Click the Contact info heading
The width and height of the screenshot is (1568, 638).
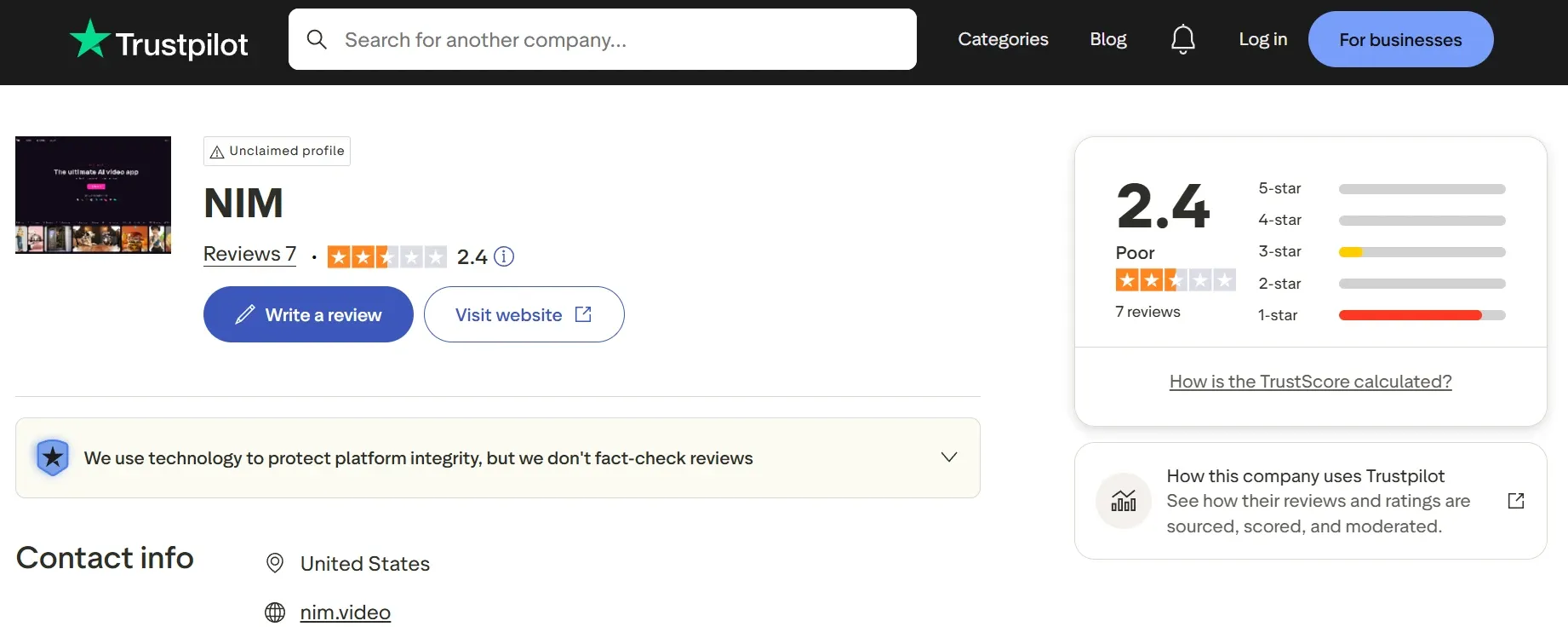click(105, 558)
